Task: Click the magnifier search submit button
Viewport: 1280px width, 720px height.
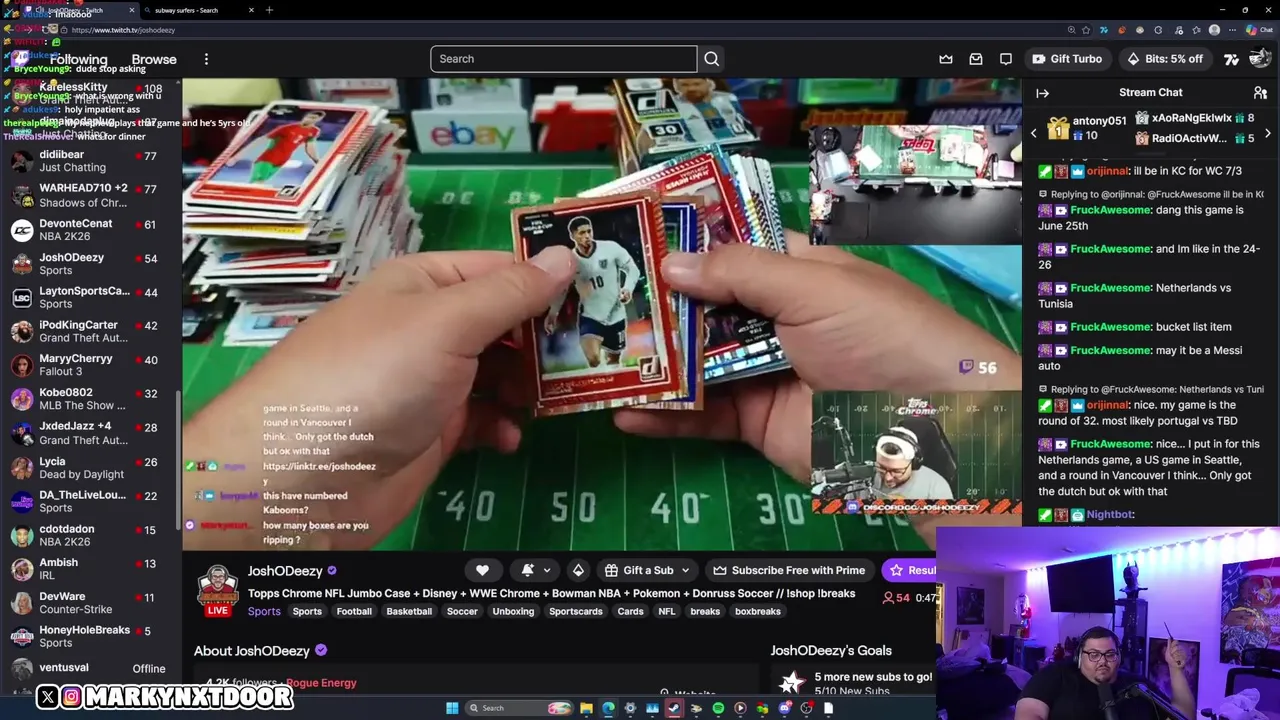Action: point(711,59)
